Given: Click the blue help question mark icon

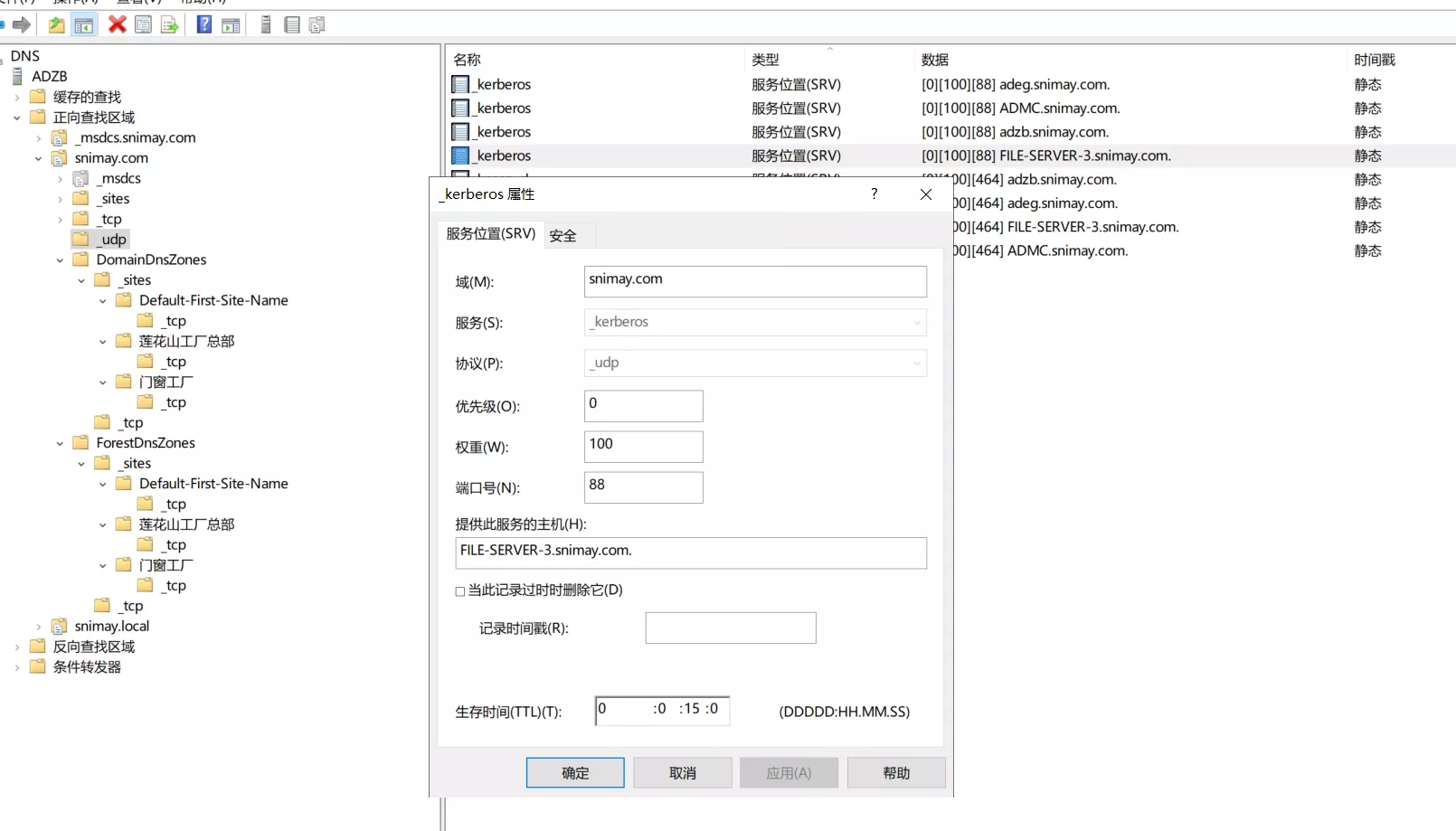Looking at the screenshot, I should (204, 24).
